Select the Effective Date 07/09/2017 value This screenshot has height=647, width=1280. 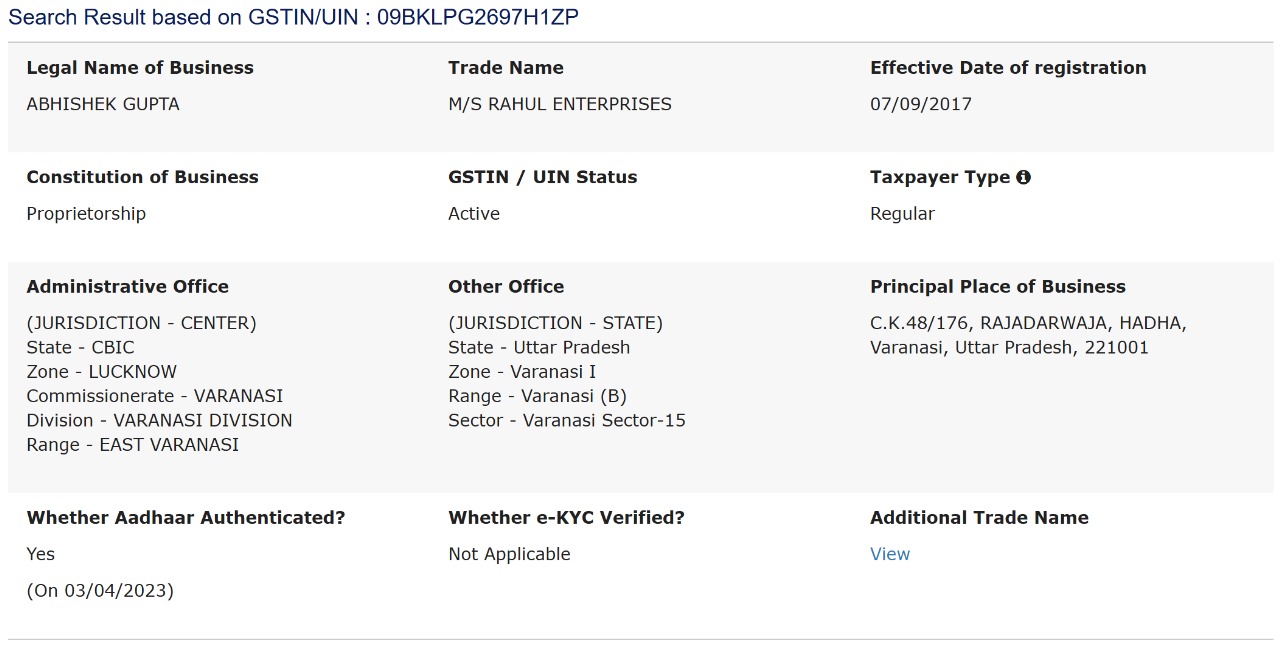[x=921, y=104]
